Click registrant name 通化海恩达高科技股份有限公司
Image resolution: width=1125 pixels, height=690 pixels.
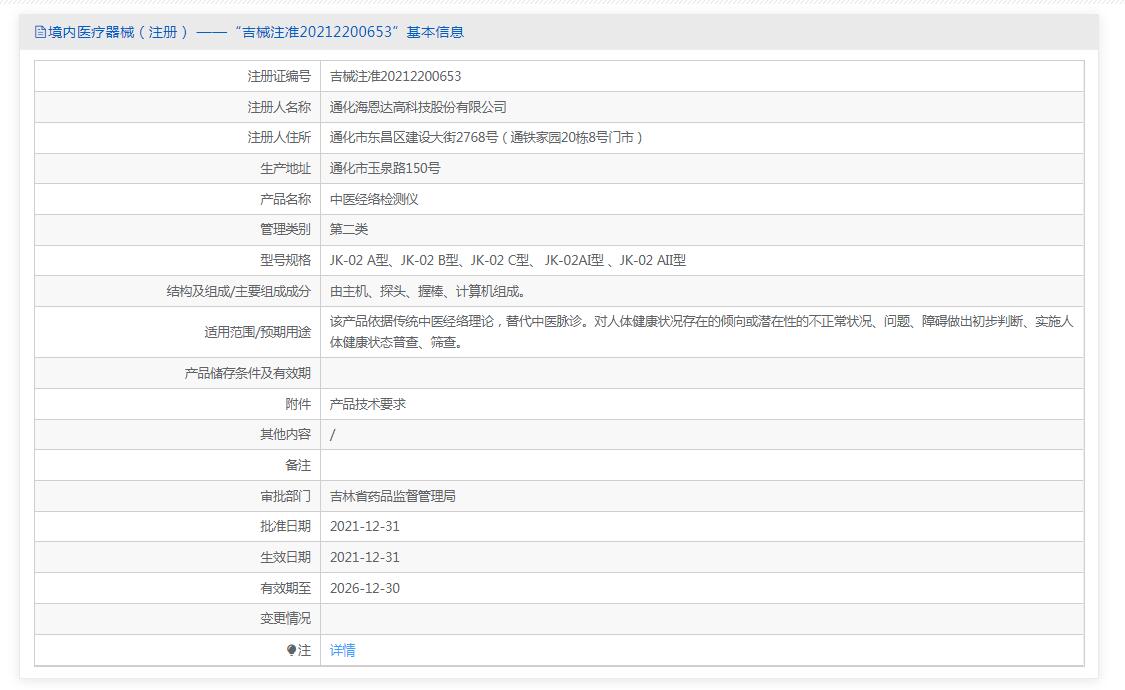(418, 107)
